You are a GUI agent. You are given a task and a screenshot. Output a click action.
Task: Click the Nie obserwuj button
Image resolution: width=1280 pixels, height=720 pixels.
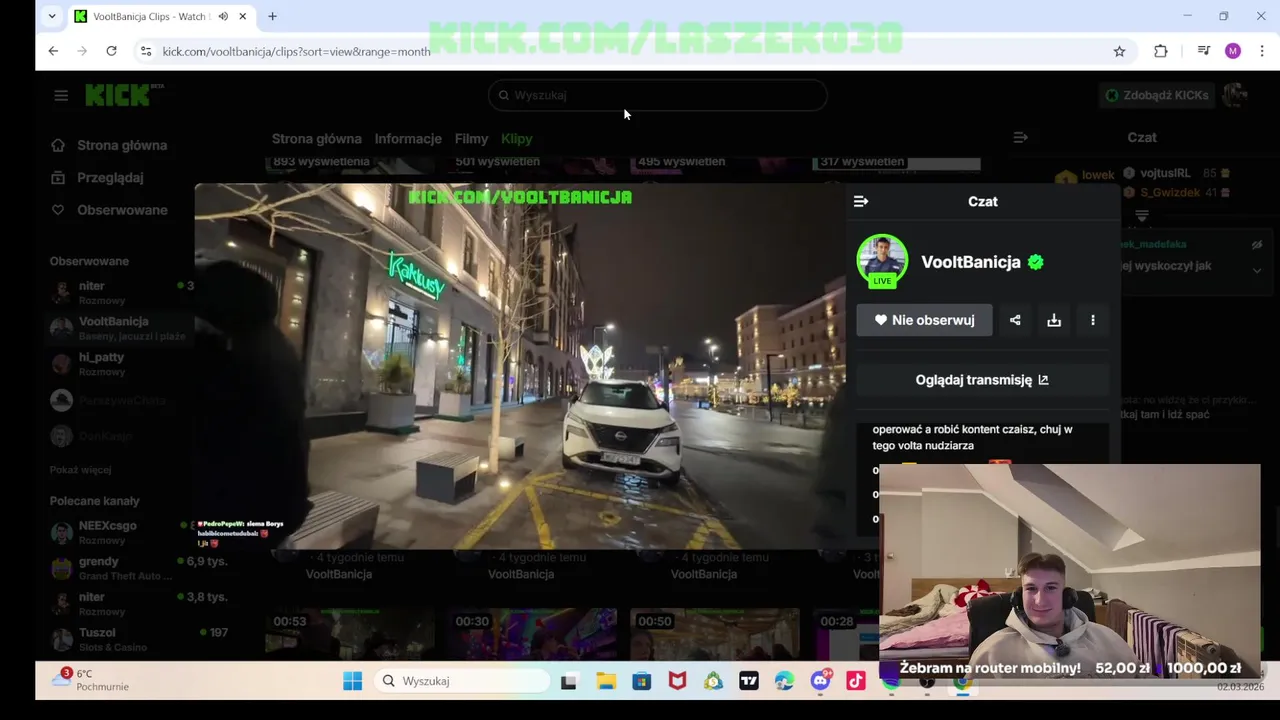pos(924,320)
